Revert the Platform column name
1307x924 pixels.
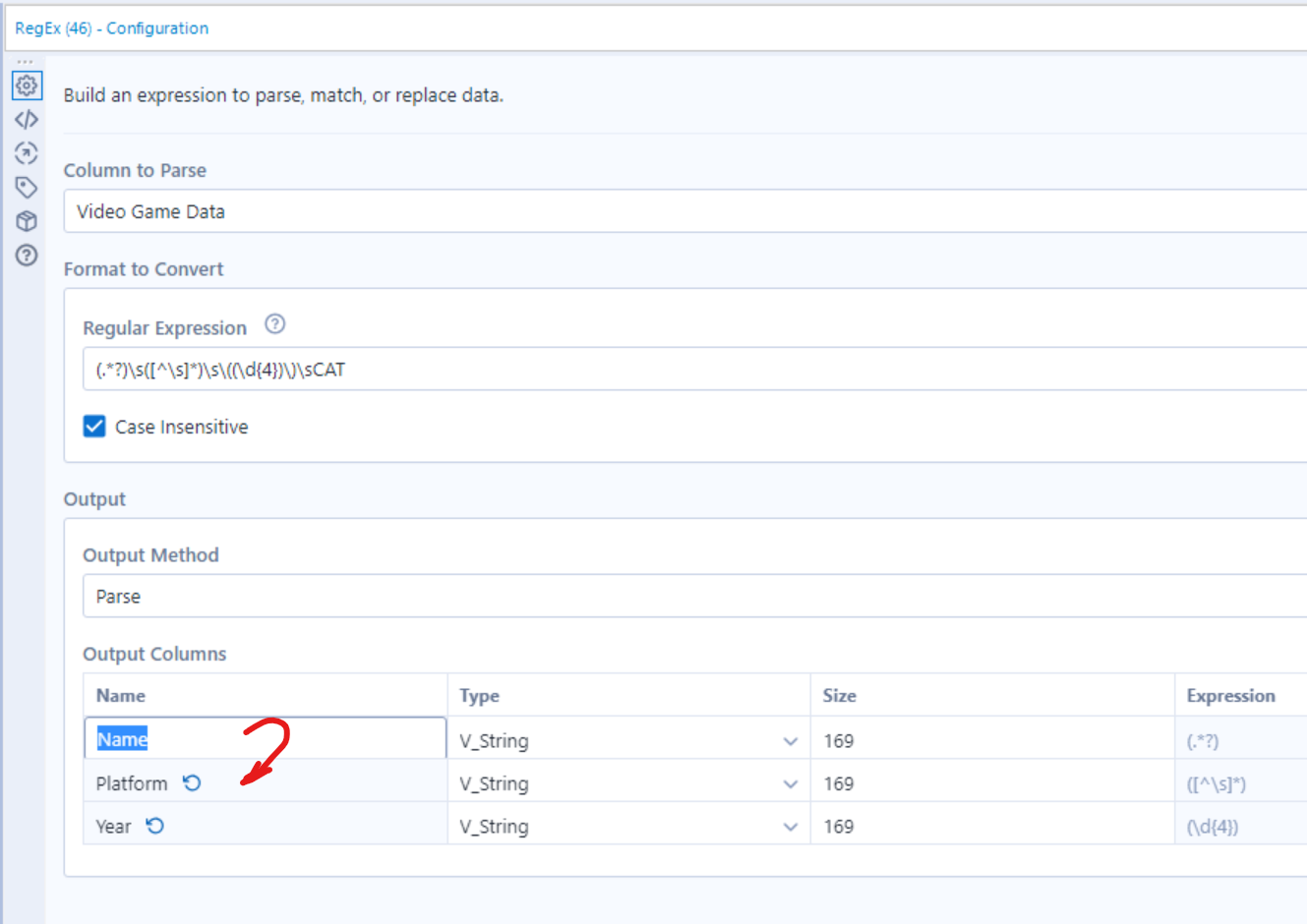click(192, 782)
